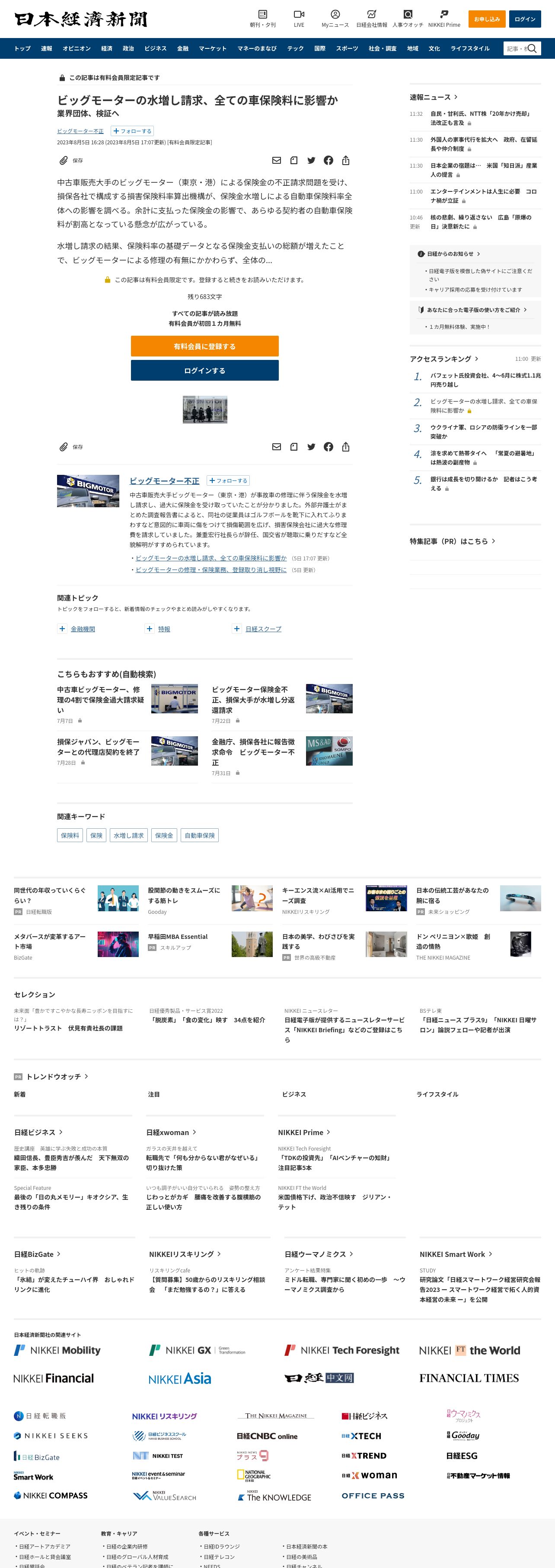555x1568 pixels.
Task: Select 経済 in navigation bar
Action: click(107, 49)
